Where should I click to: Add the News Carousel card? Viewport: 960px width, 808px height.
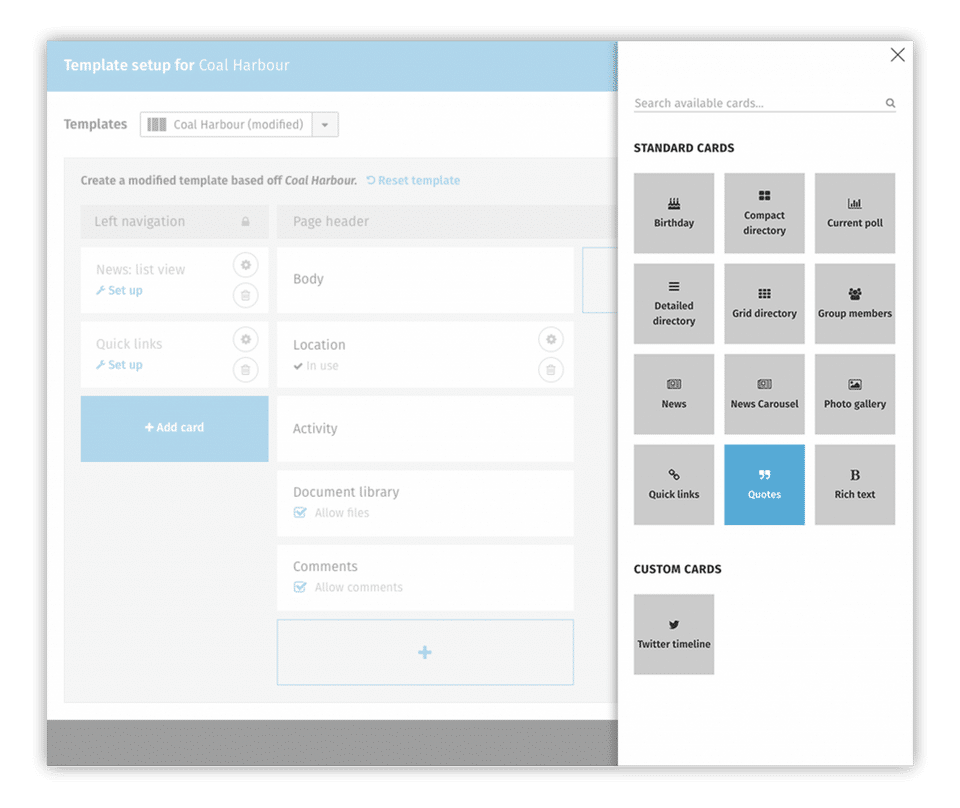pyautogui.click(x=764, y=394)
